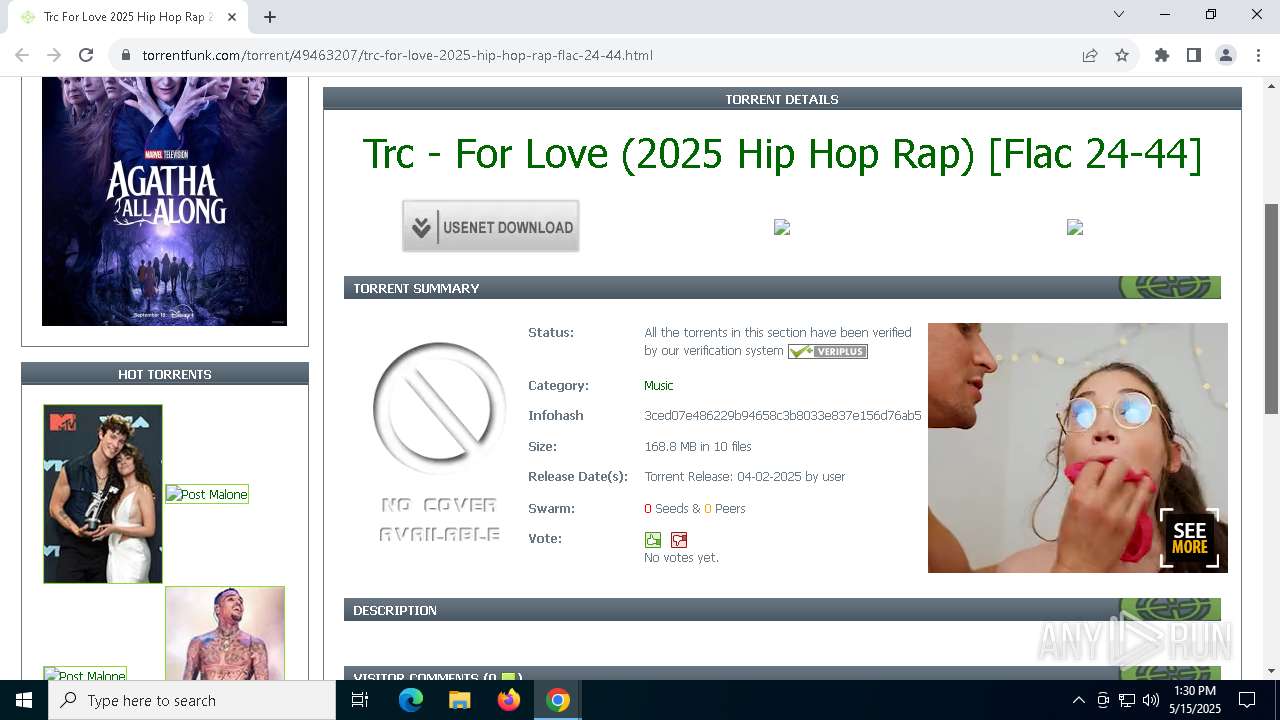Click the right broken download image

click(x=1075, y=227)
